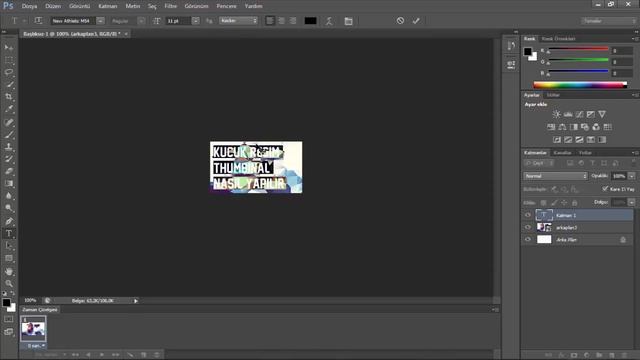Open the font family dropdown
Screen dimensions: 640x360
[x=100, y=21]
